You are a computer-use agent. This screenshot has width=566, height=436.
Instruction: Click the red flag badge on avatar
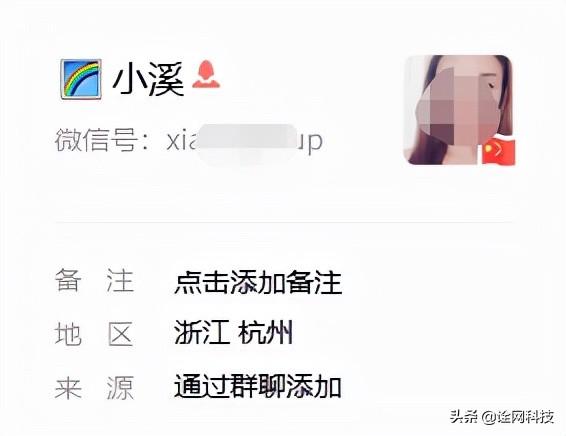click(x=499, y=150)
